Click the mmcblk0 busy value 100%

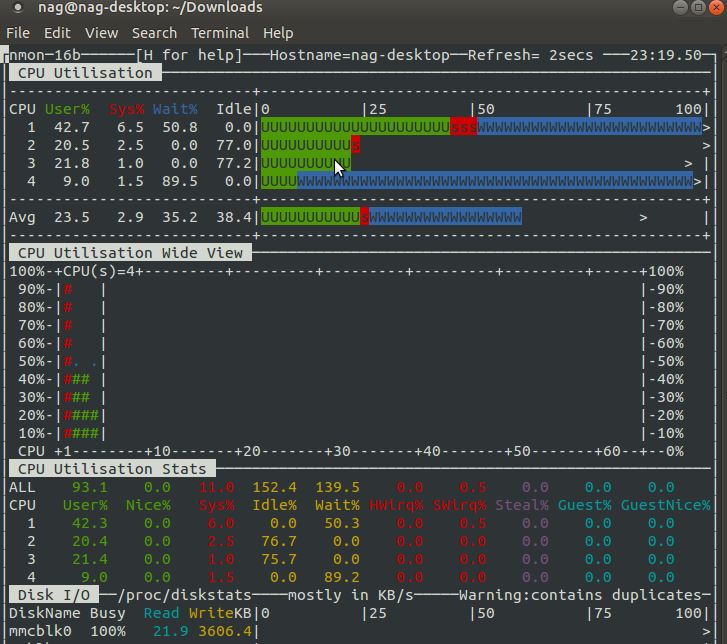pyautogui.click(x=108, y=631)
